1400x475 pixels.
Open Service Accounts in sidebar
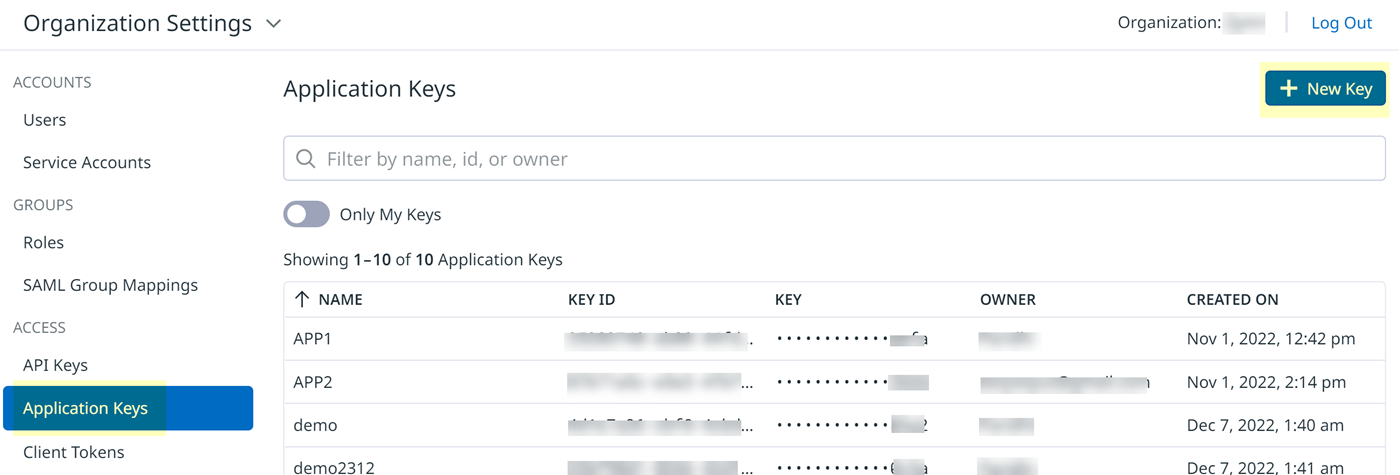87,162
